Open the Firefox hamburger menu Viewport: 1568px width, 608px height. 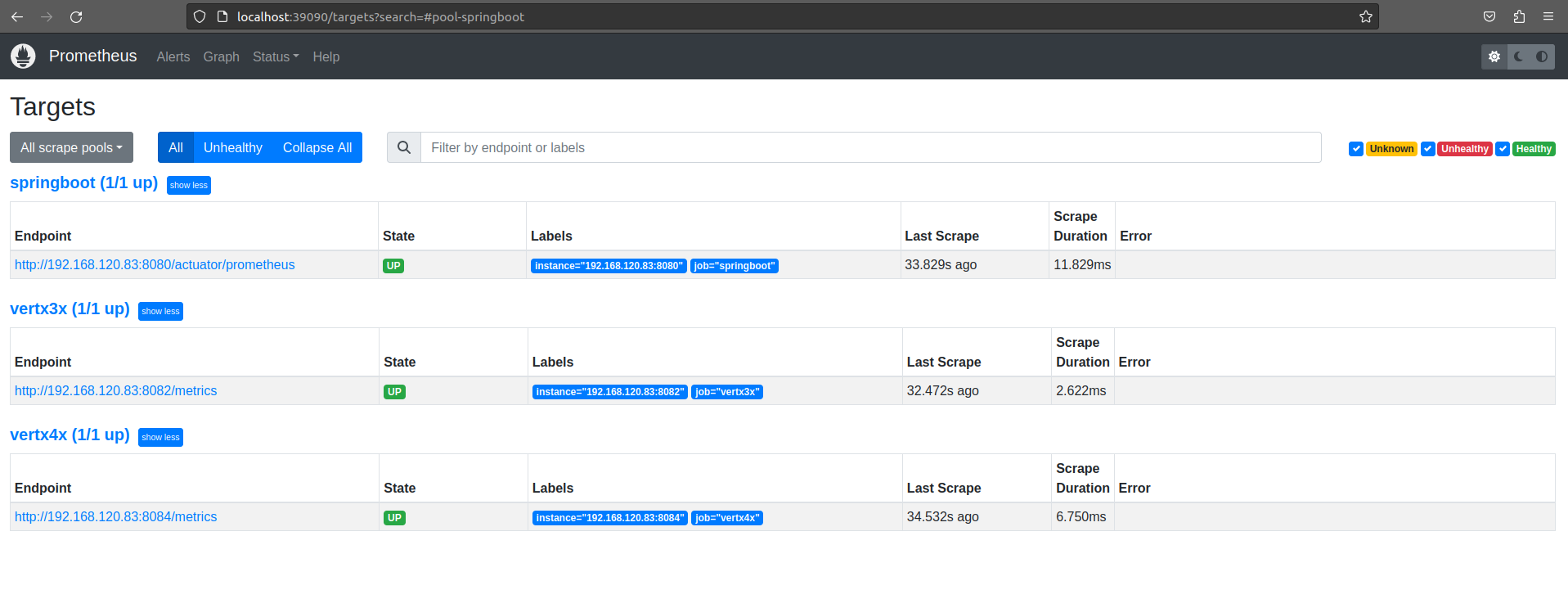pyautogui.click(x=1548, y=16)
